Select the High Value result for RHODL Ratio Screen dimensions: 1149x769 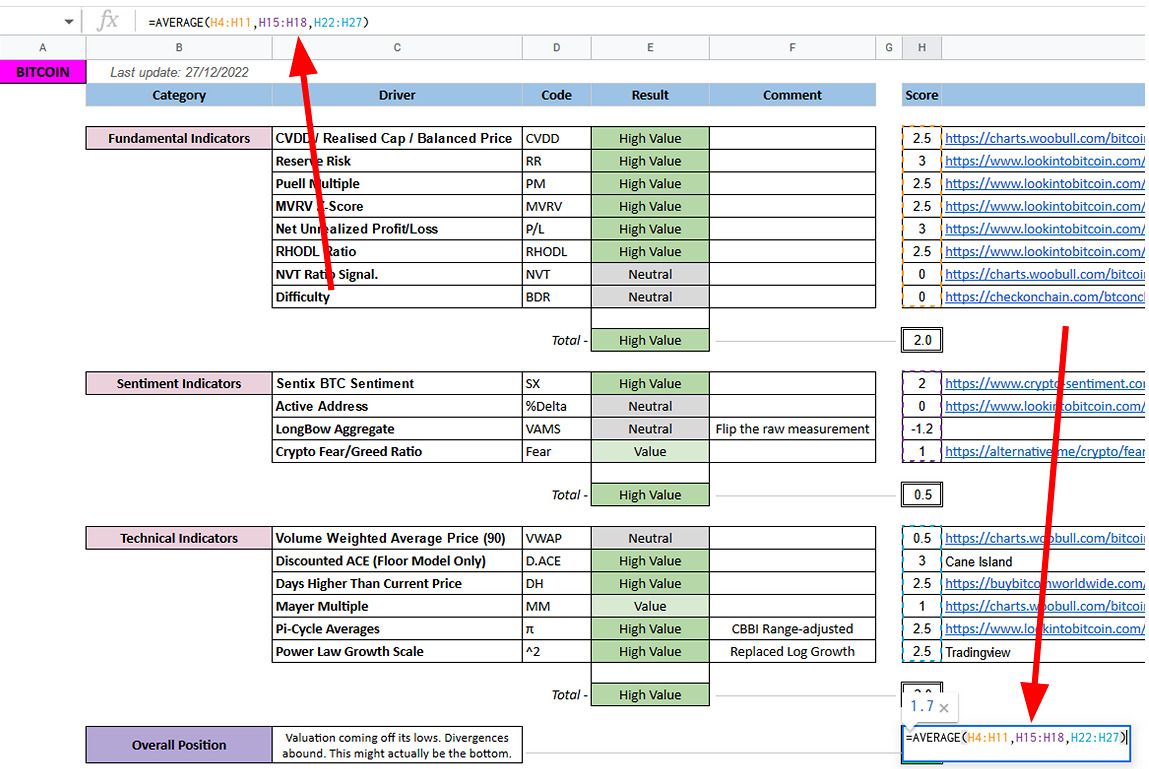649,251
